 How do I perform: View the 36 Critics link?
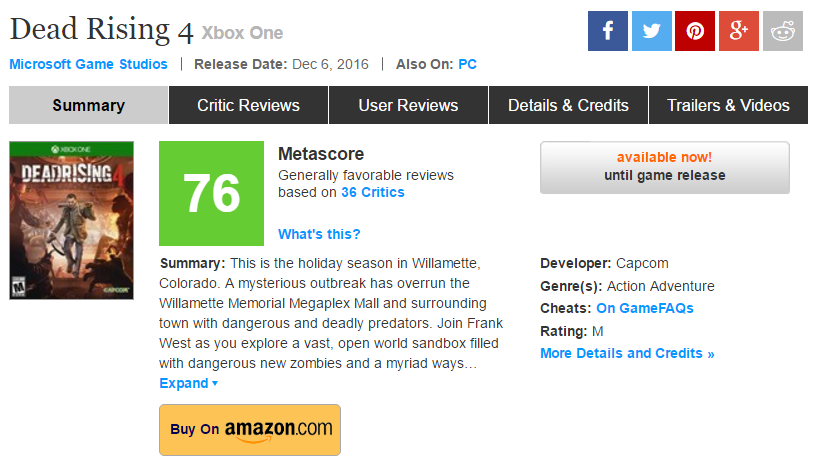point(373,192)
